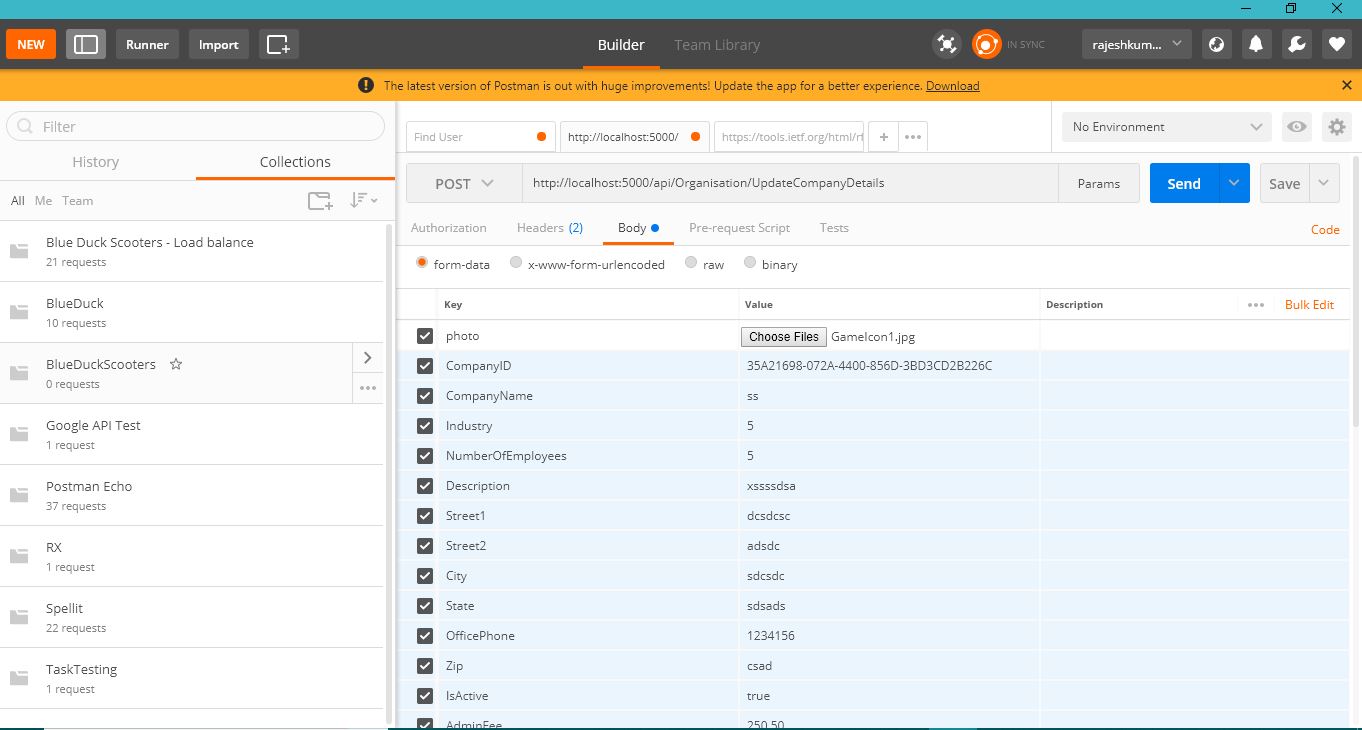Open the Pre-request Script tab
Image resolution: width=1362 pixels, height=730 pixels.
pyautogui.click(x=739, y=228)
